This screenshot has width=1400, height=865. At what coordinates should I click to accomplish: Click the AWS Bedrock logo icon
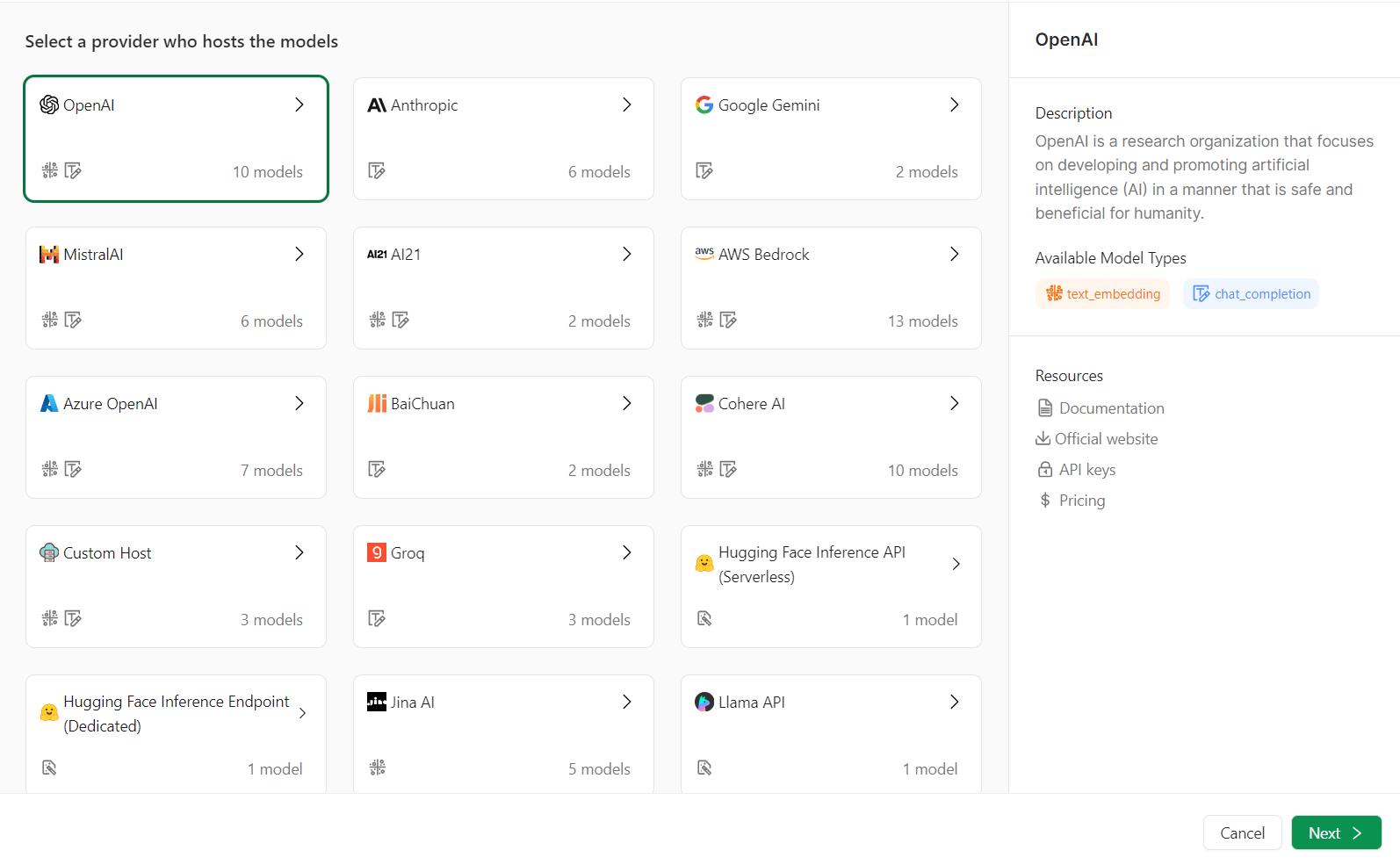point(704,253)
